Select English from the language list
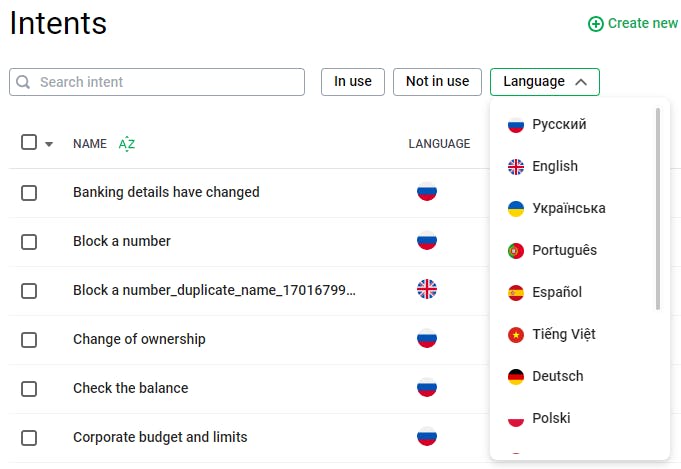 (x=555, y=166)
